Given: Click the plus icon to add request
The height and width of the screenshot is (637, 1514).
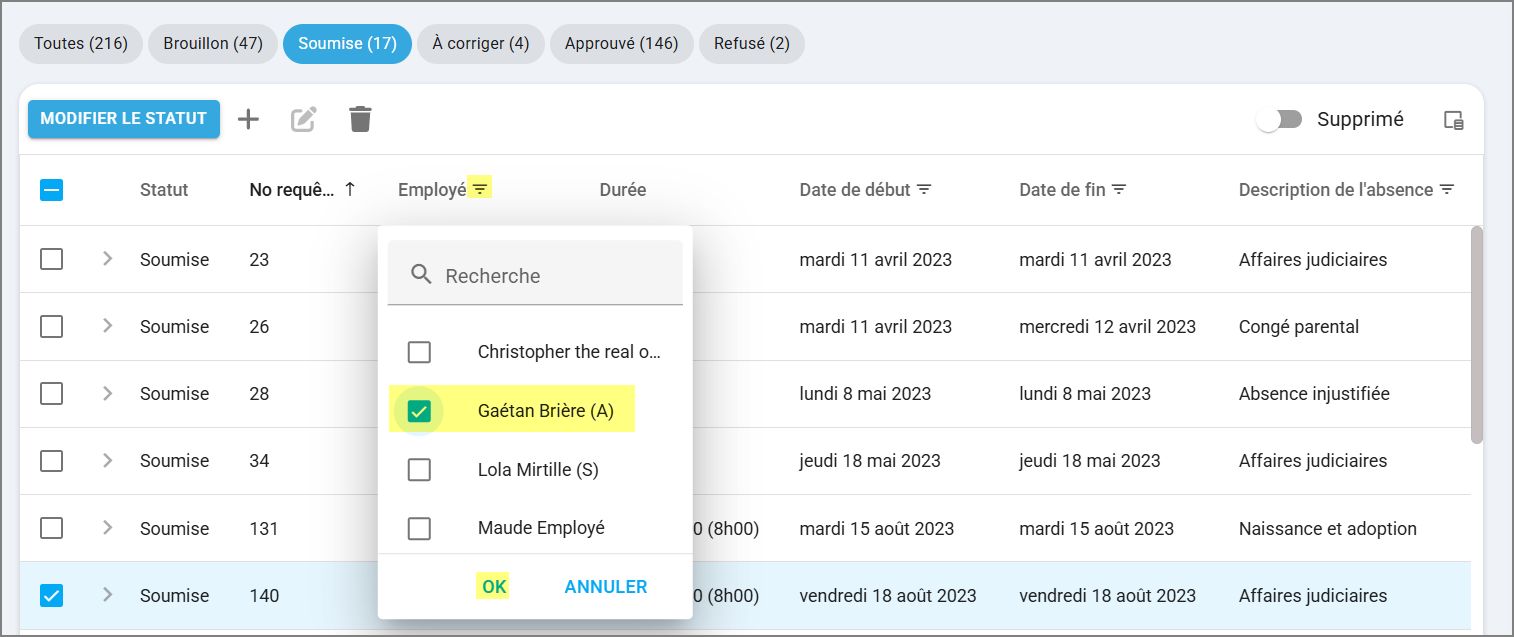Looking at the screenshot, I should pyautogui.click(x=248, y=119).
